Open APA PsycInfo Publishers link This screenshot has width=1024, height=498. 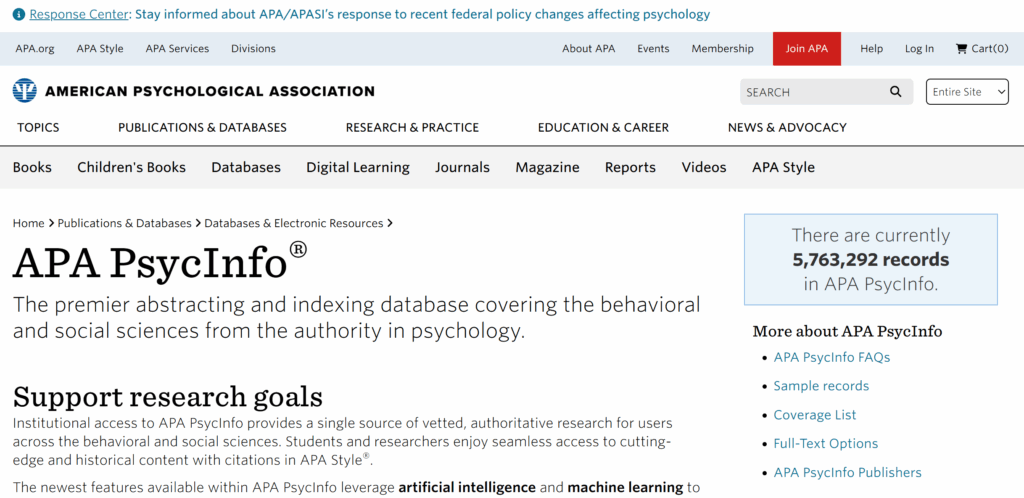[x=847, y=472]
